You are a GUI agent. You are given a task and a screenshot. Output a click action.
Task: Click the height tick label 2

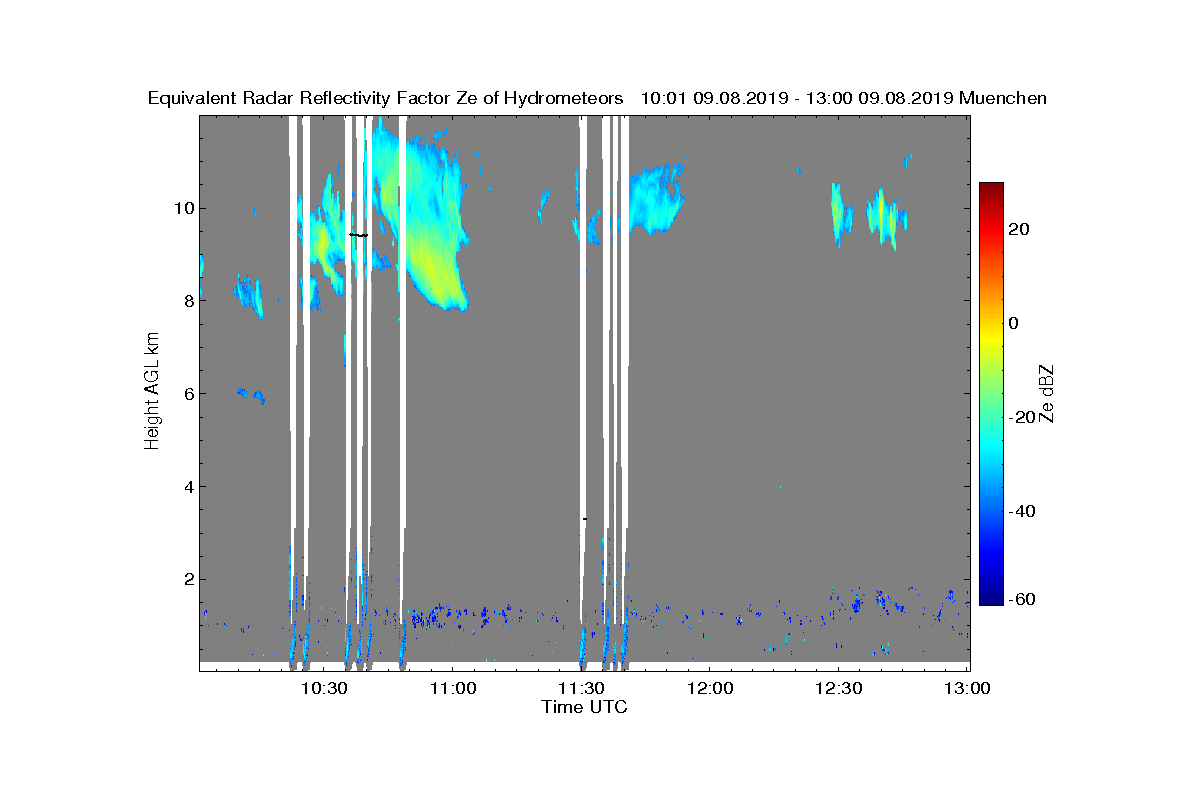click(x=188, y=579)
